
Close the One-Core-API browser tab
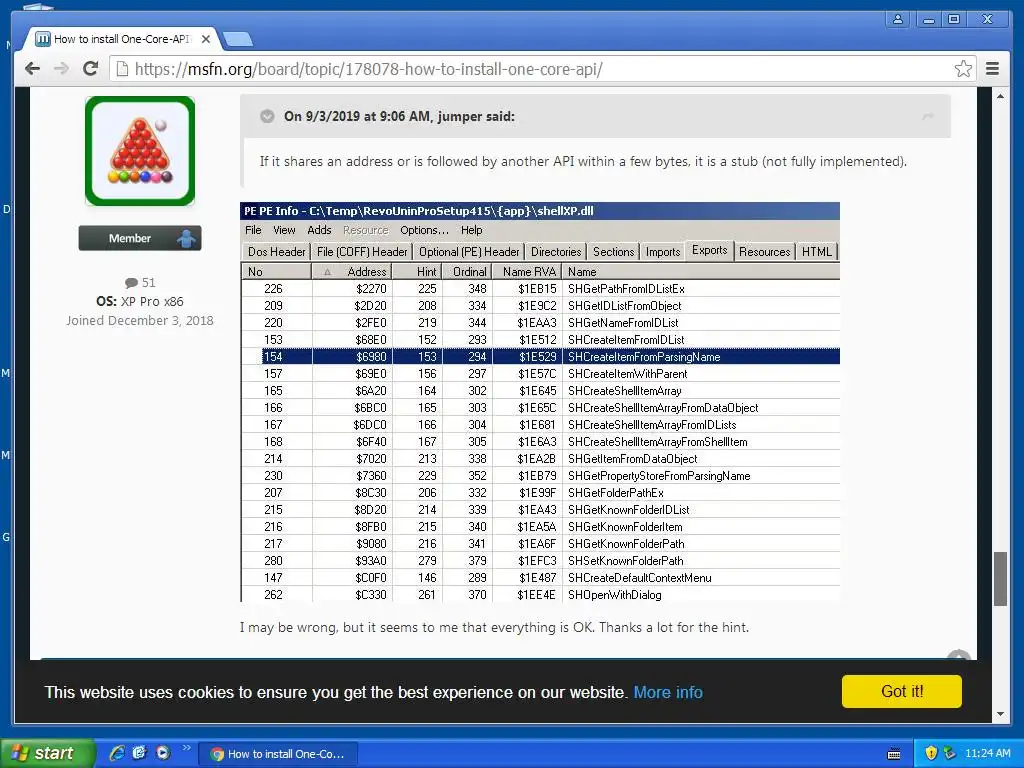tap(206, 39)
